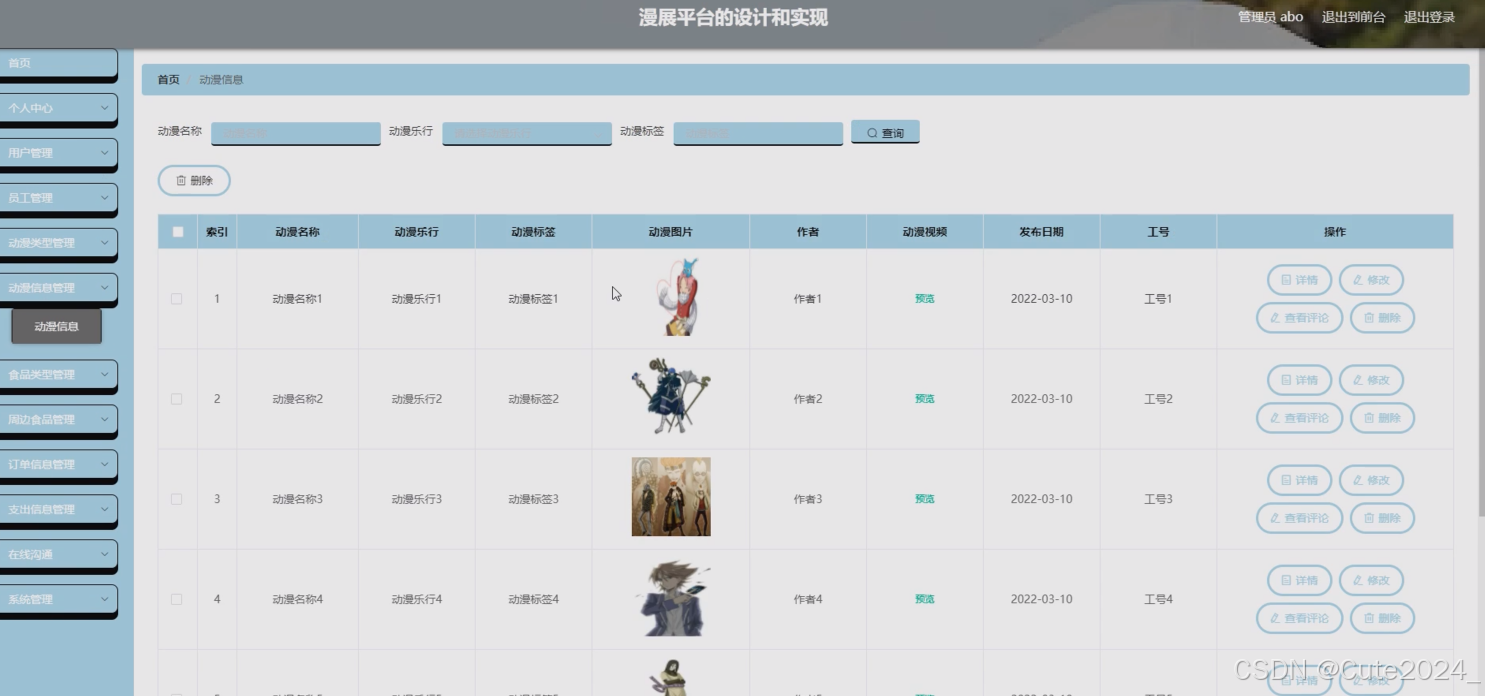Click the 工号 column header
Screen dimensions: 1485x696
1158,232
